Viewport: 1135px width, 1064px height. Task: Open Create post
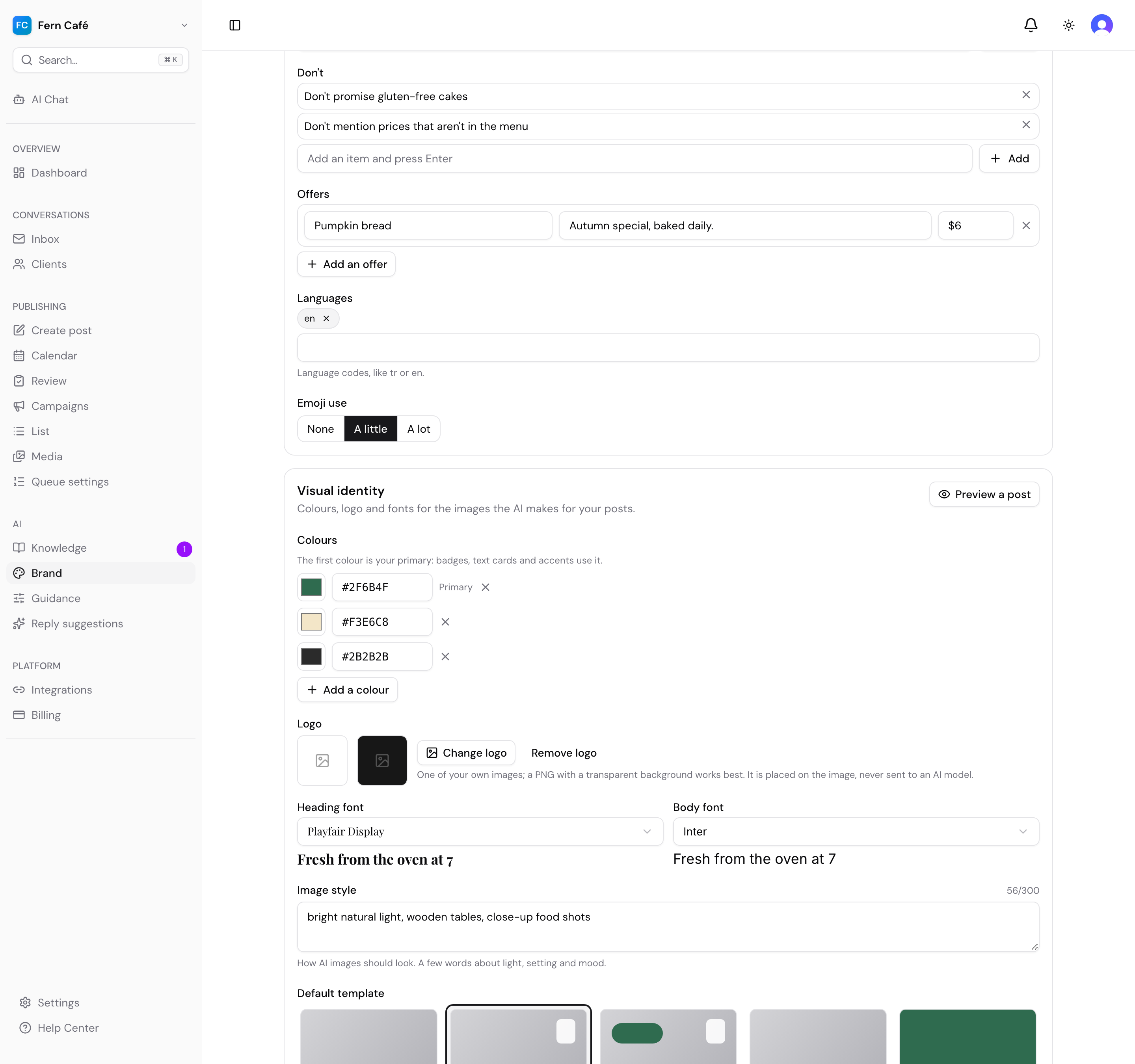pyautogui.click(x=100, y=330)
